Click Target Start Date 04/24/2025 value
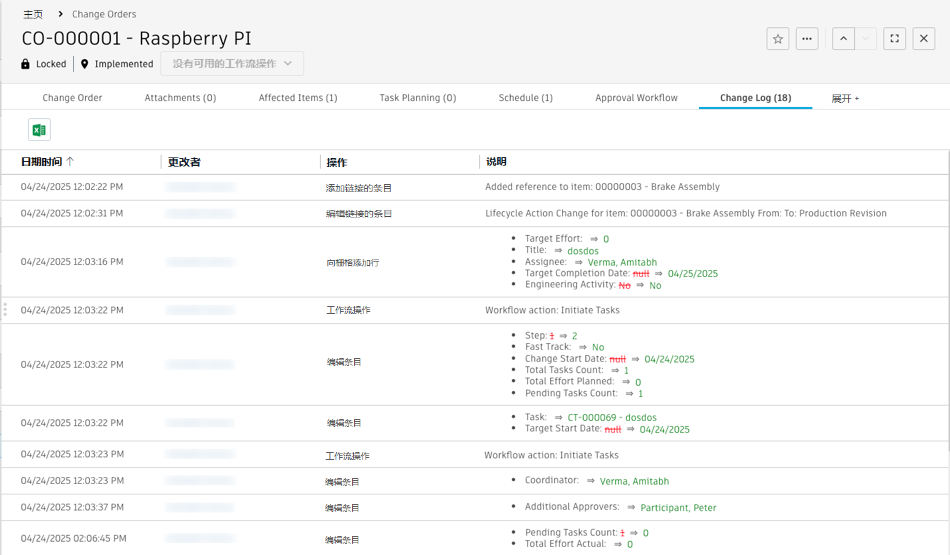Screen dimensions: 950x555 click(665, 430)
